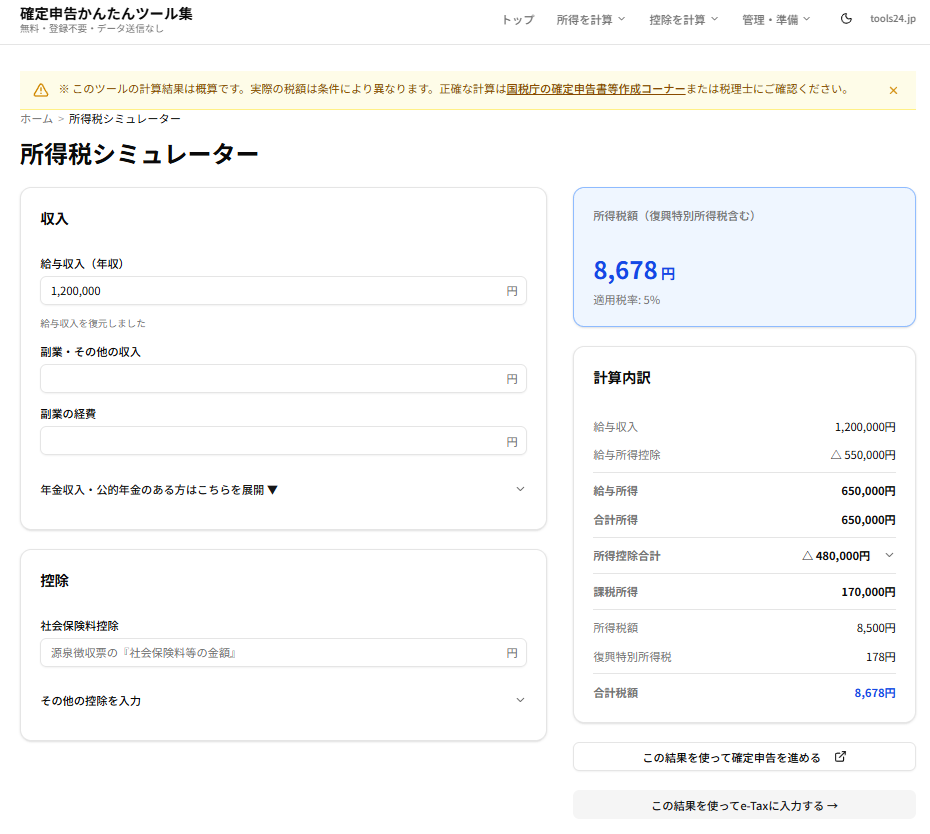Open the 国税庁の確定申告書等作成コーナー link
Image resolution: width=930 pixels, height=834 pixels.
coord(596,89)
